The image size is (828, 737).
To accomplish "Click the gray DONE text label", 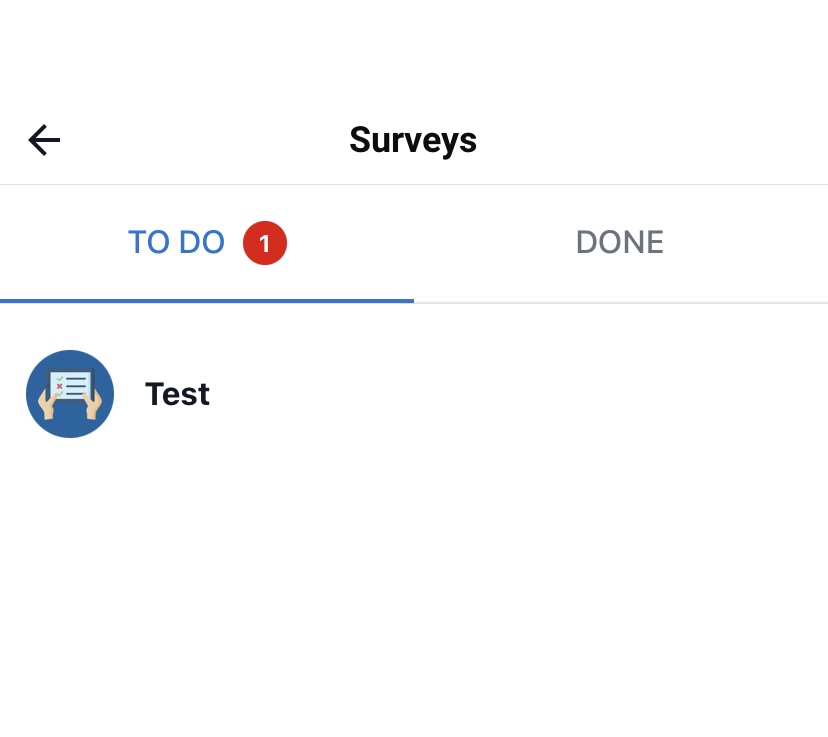I will click(x=620, y=243).
